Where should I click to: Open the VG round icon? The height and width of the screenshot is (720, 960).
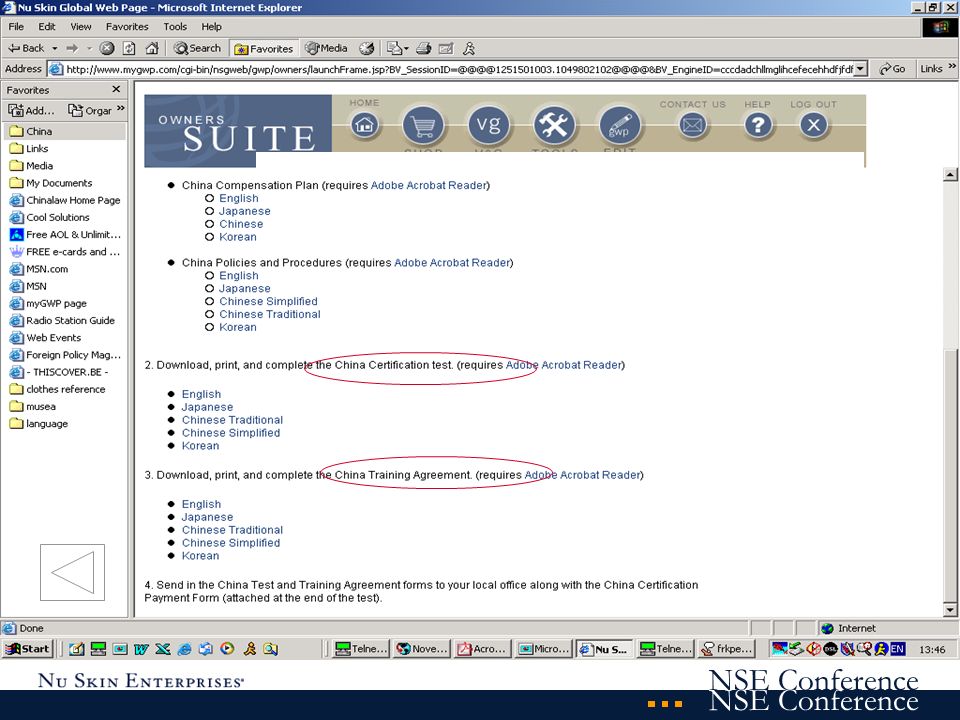(x=488, y=125)
